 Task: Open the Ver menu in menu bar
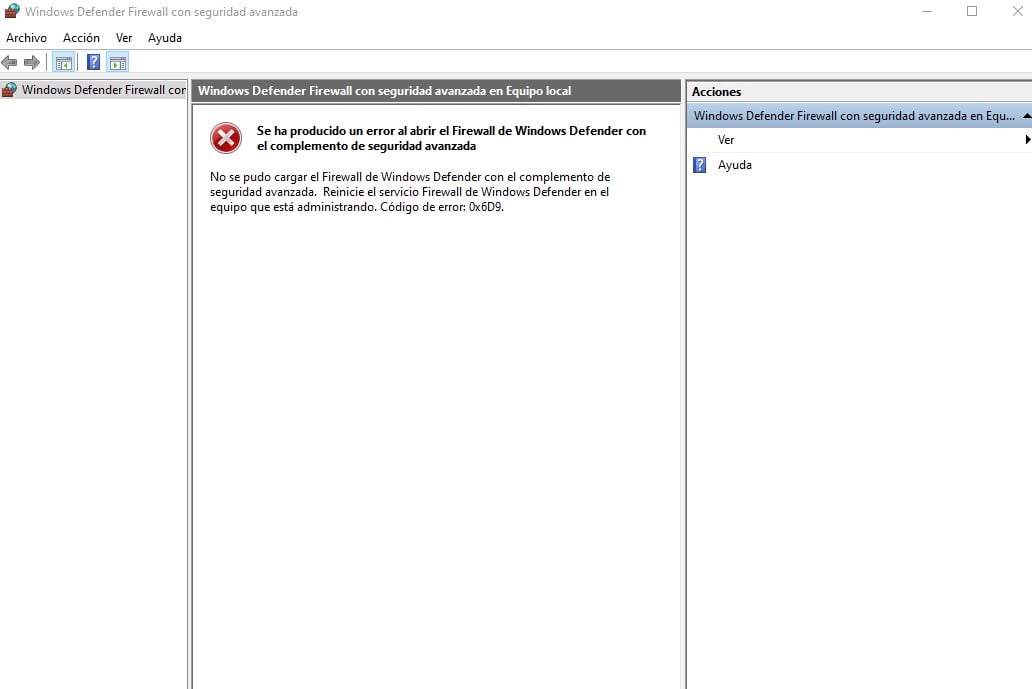coord(124,38)
